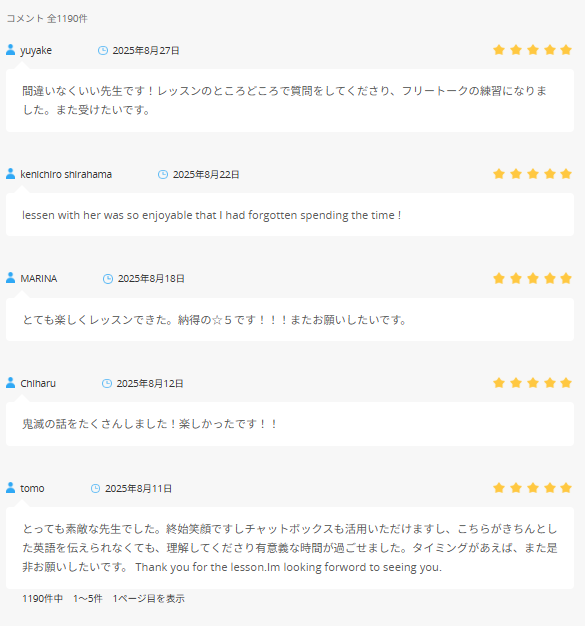Click the user icon beside Chiharu

click(11, 383)
